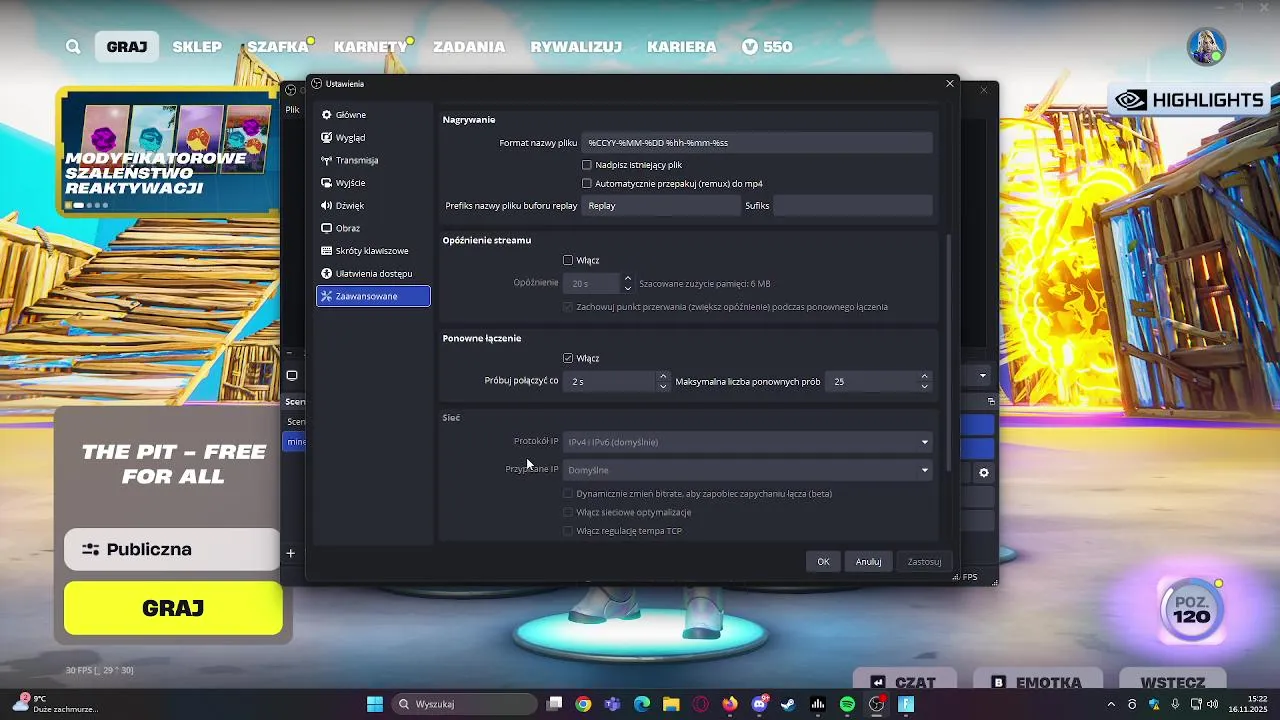This screenshot has width=1280, height=720.
Task: Click the V-Bucks 550 balance icon
Action: click(751, 47)
